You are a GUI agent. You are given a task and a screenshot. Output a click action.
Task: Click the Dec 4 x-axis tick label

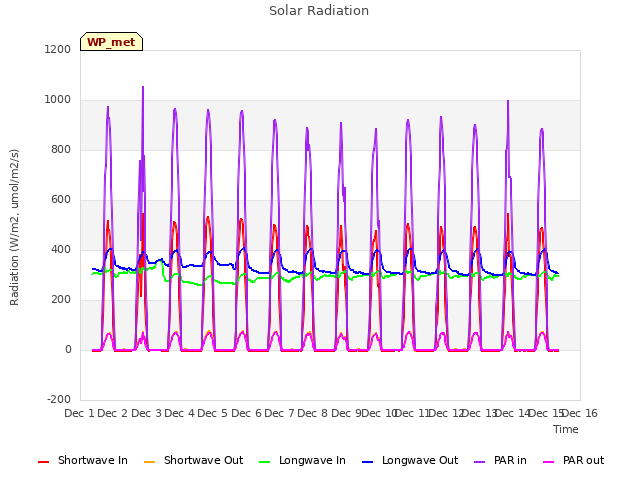click(179, 413)
